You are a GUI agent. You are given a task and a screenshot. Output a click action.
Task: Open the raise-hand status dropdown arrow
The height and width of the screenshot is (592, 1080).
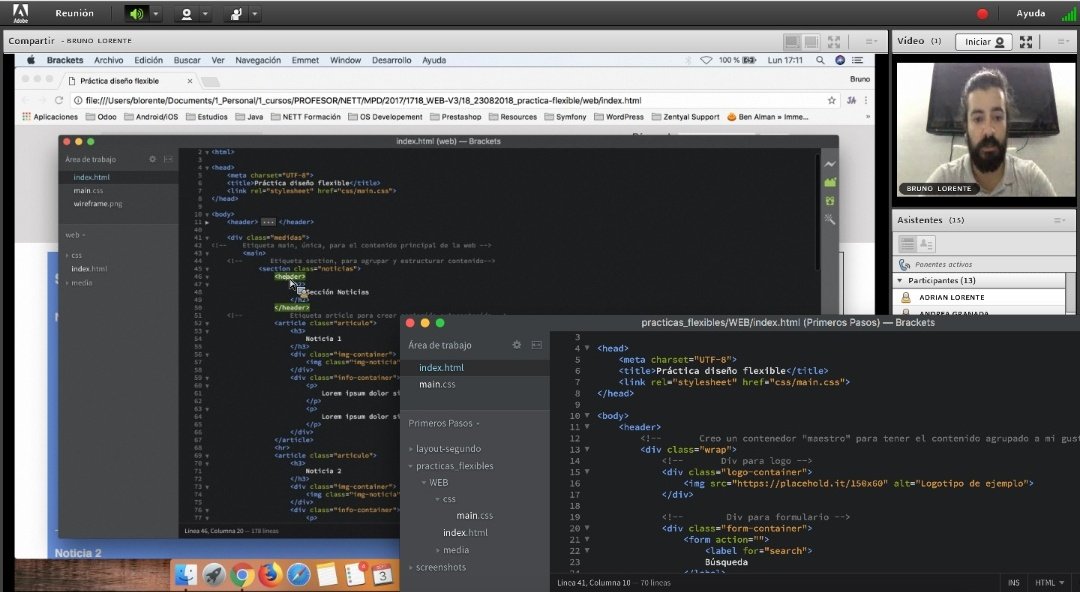tap(255, 14)
